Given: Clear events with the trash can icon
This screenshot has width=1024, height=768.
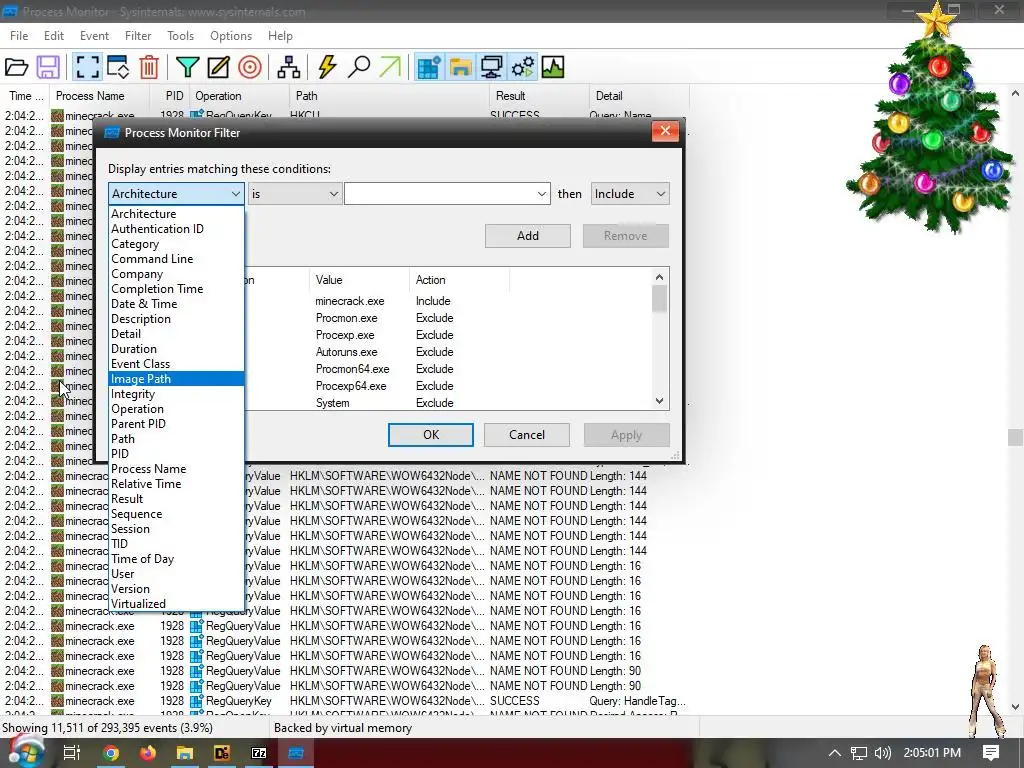Looking at the screenshot, I should (149, 67).
